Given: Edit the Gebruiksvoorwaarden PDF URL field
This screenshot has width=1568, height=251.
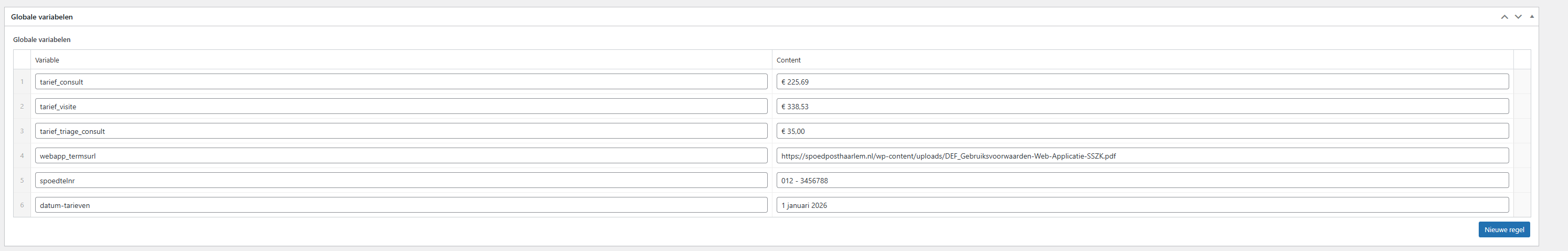Looking at the screenshot, I should click(1142, 156).
